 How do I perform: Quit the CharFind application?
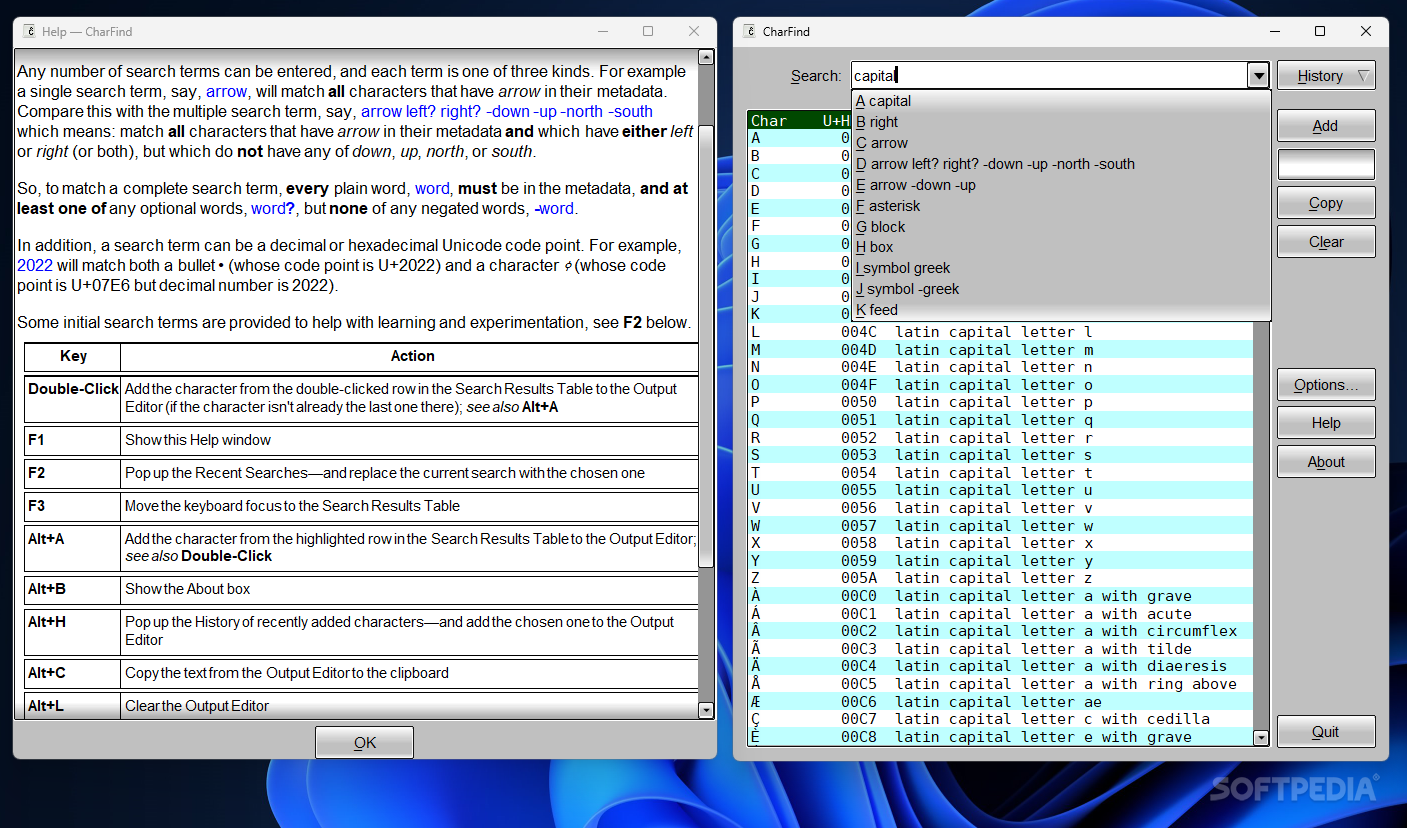pyautogui.click(x=1326, y=732)
